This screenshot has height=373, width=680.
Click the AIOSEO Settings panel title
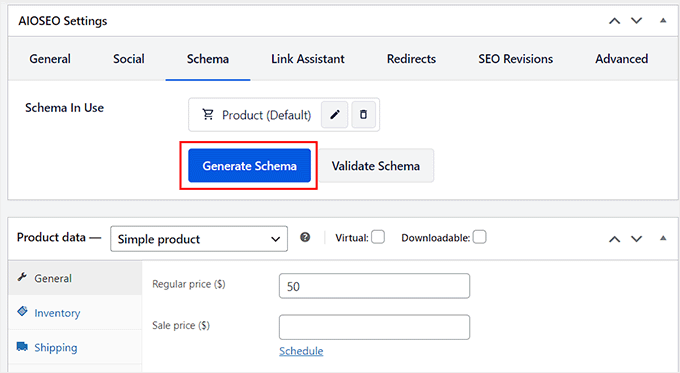[x=63, y=21]
